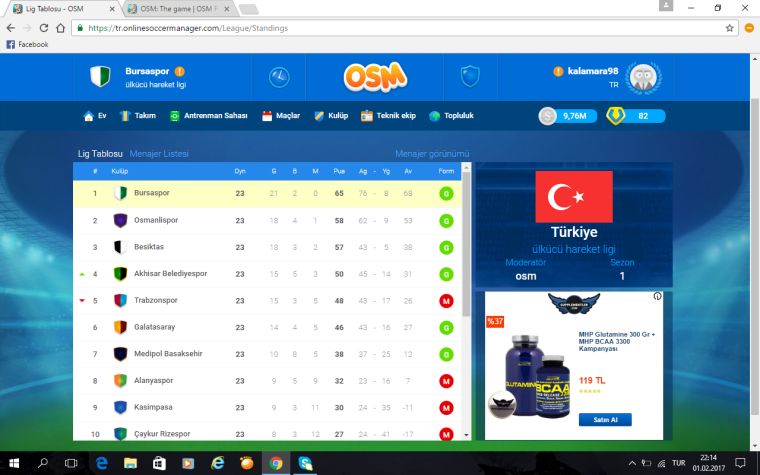The width and height of the screenshot is (760, 475).
Task: Click the standings table scrollbar thumb
Action: pos(466,244)
